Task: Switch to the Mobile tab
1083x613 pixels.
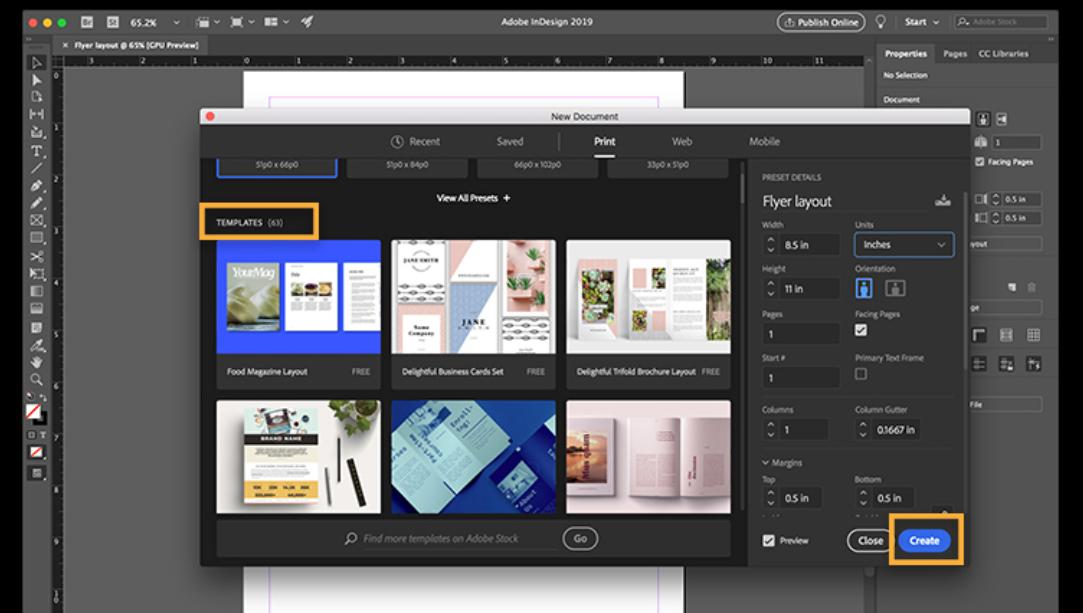Action: point(765,142)
